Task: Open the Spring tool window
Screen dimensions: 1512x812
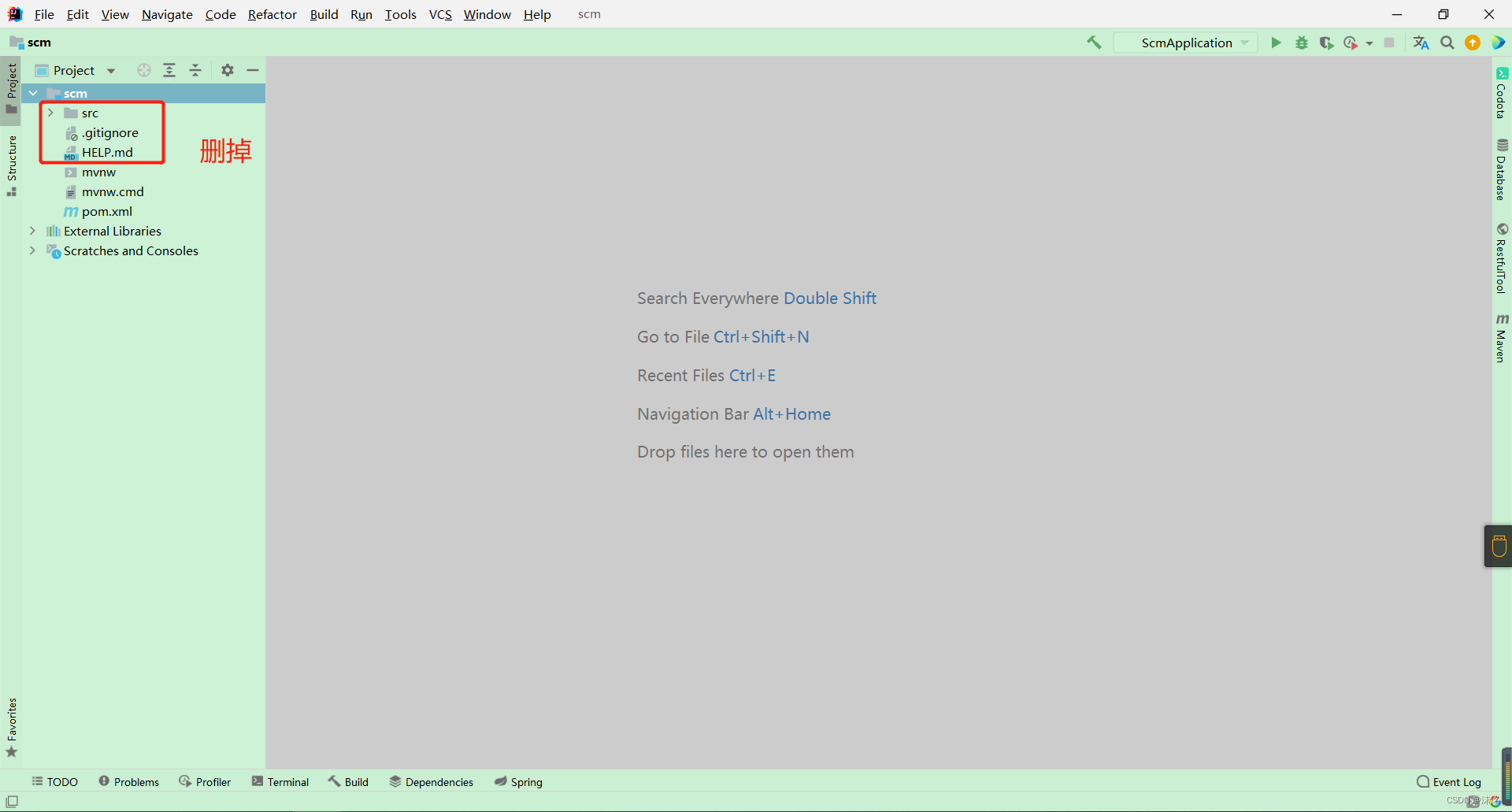Action: pos(518,781)
